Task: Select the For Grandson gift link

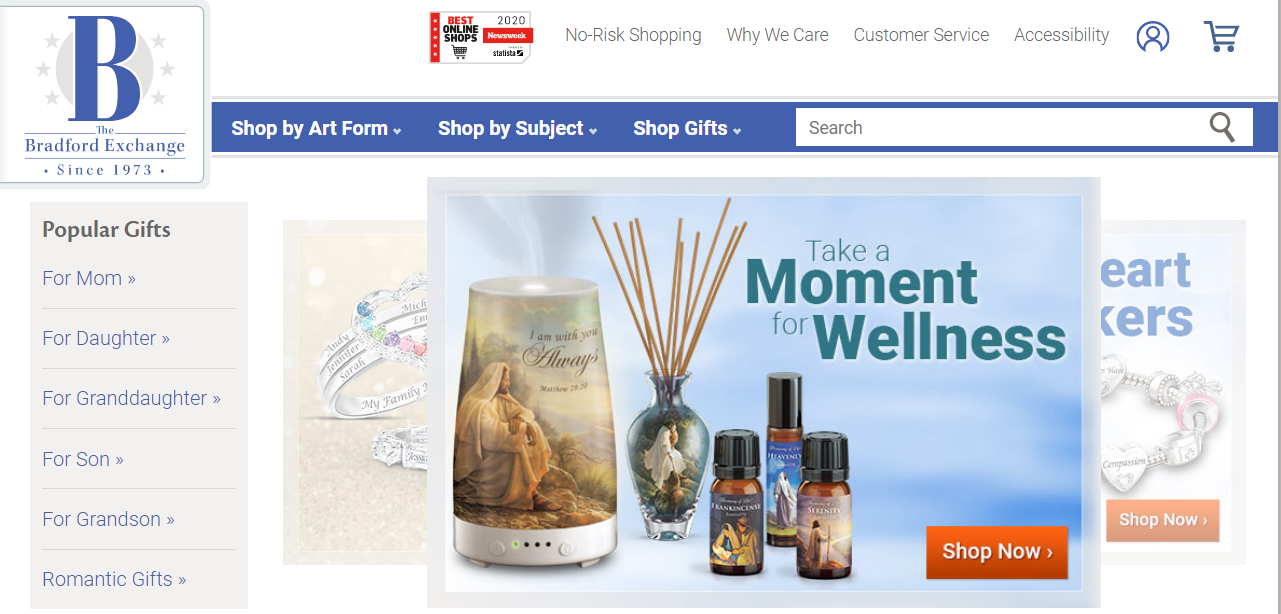Action: click(108, 519)
